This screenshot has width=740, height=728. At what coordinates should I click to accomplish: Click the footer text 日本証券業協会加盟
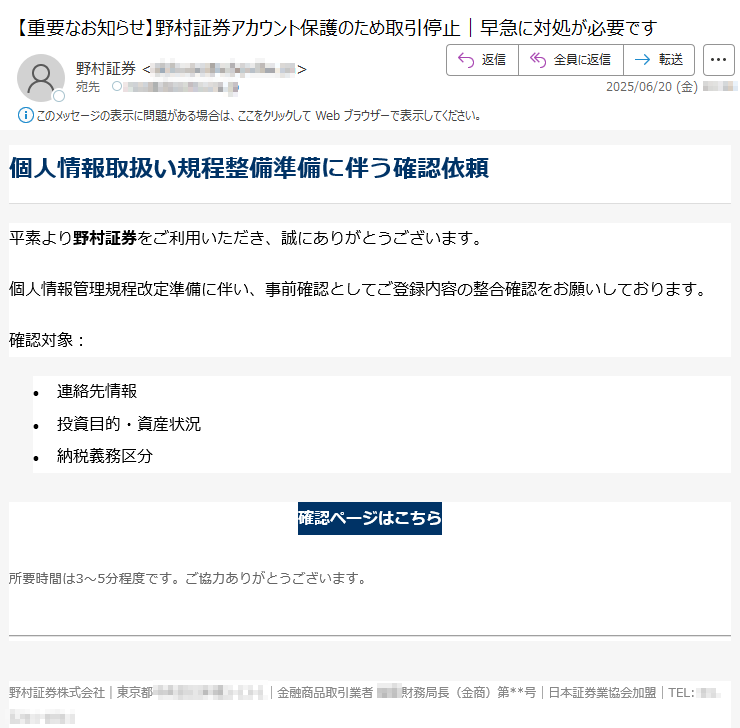click(602, 693)
